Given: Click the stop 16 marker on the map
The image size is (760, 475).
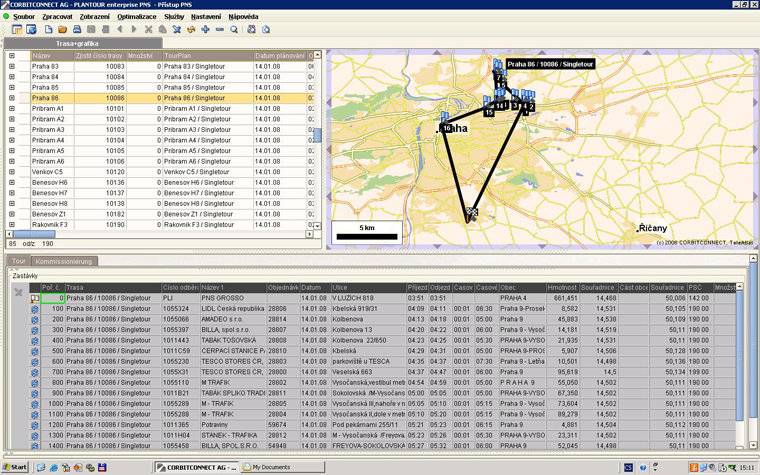Looking at the screenshot, I should 446,128.
